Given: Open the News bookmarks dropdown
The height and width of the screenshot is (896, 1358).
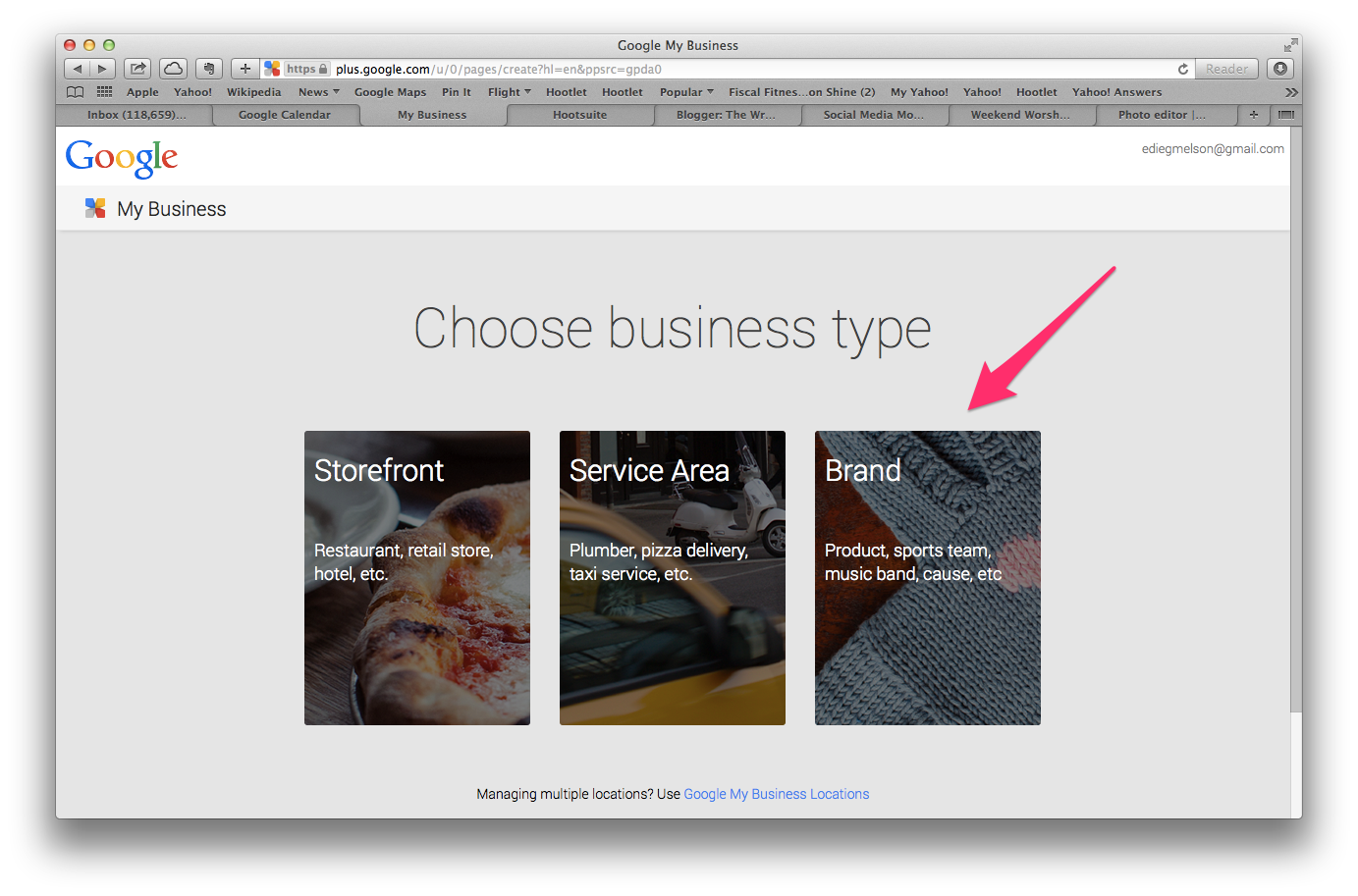Looking at the screenshot, I should pyautogui.click(x=319, y=92).
